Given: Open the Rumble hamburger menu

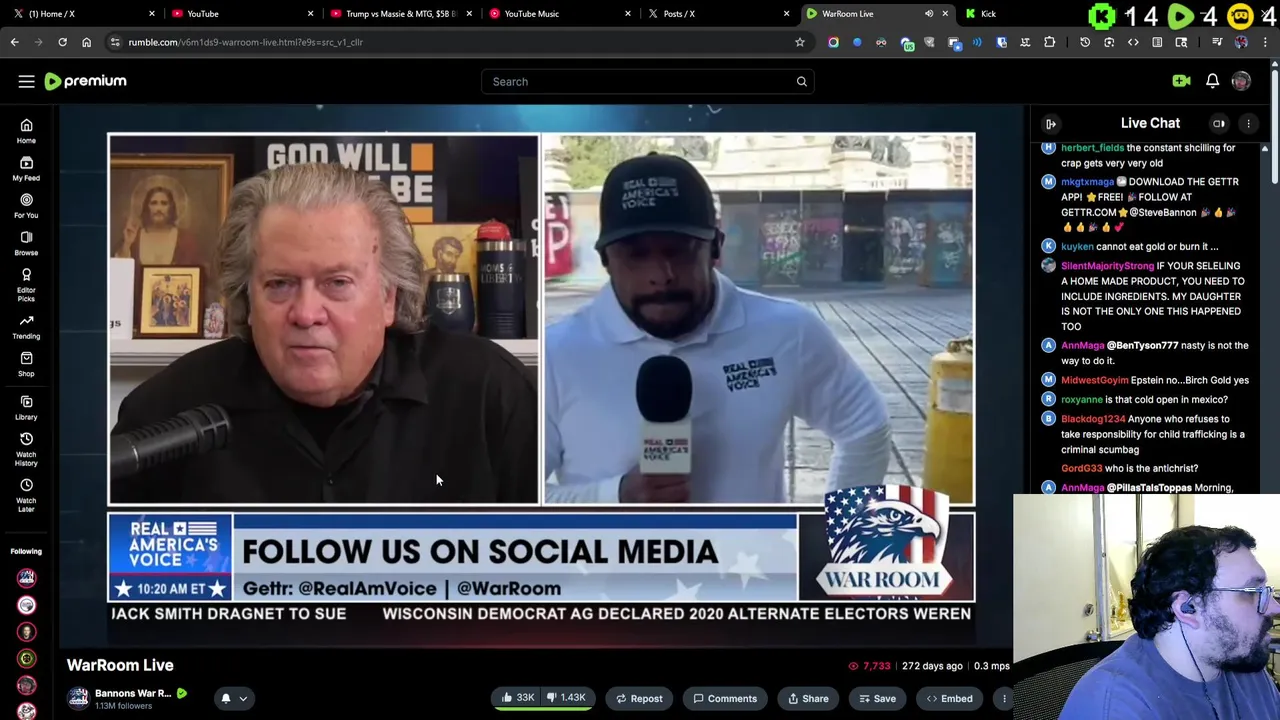Looking at the screenshot, I should tap(26, 81).
